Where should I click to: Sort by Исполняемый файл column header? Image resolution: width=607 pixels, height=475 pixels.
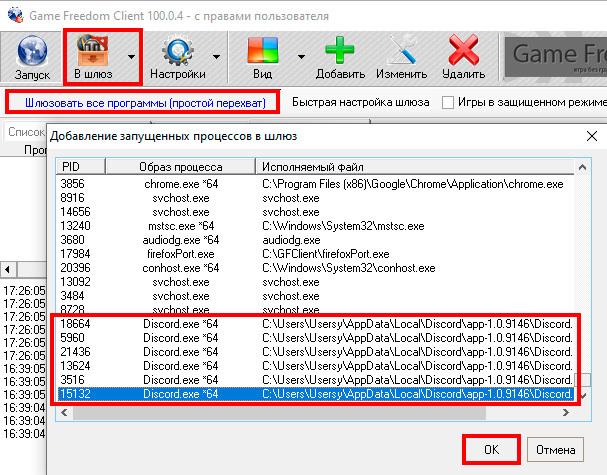[415, 167]
